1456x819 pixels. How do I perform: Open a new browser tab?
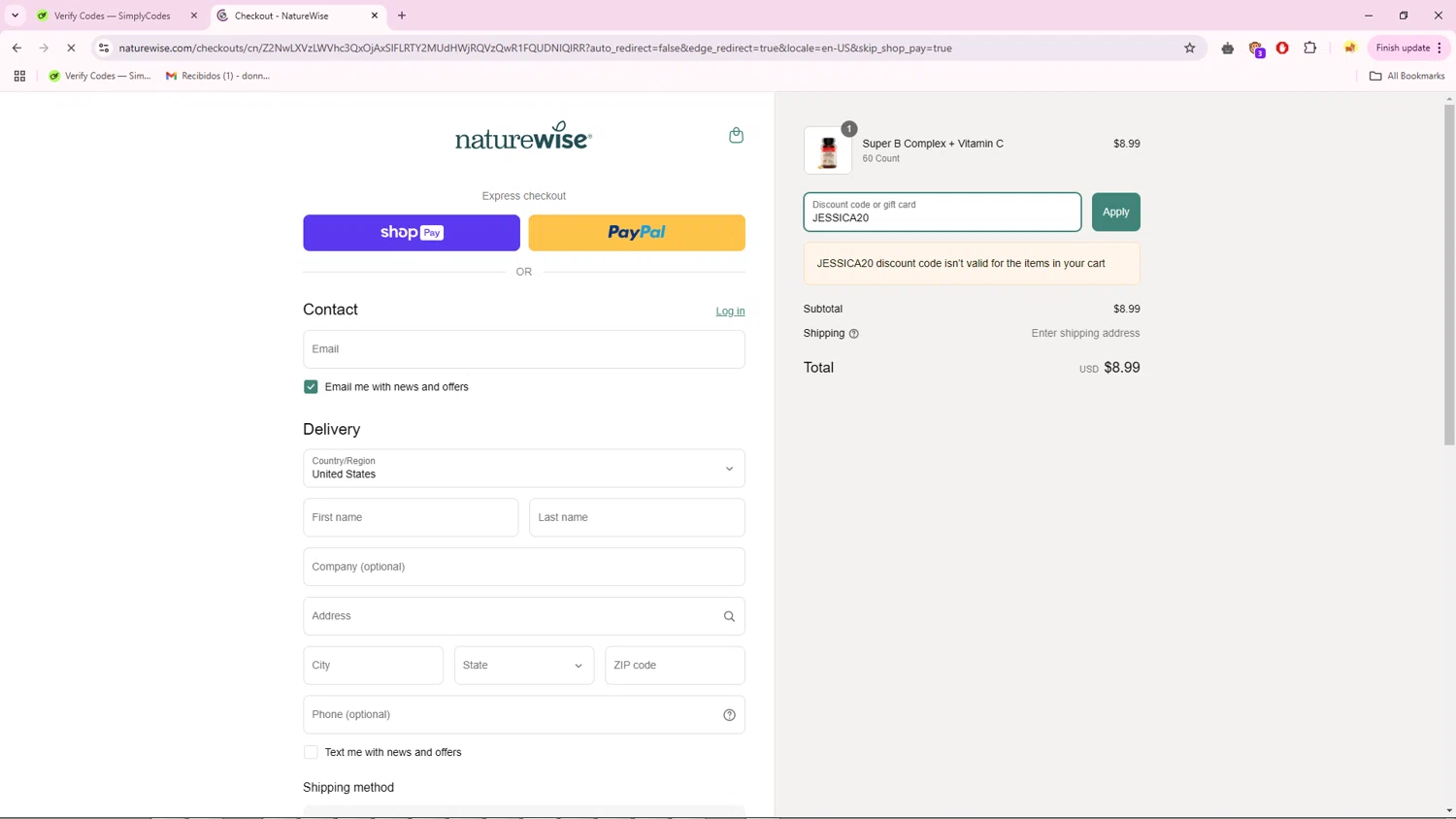[x=402, y=16]
